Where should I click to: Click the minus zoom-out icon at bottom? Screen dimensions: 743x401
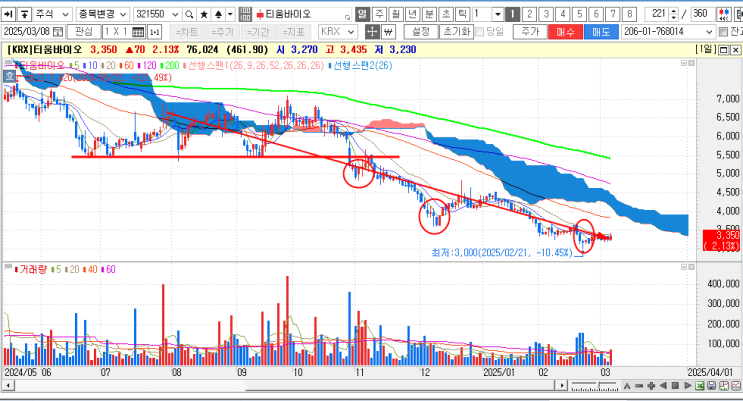639,386
